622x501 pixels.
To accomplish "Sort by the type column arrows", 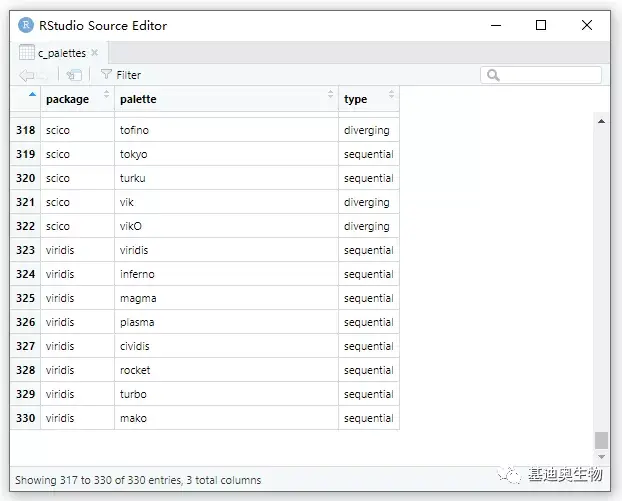I will tap(391, 95).
